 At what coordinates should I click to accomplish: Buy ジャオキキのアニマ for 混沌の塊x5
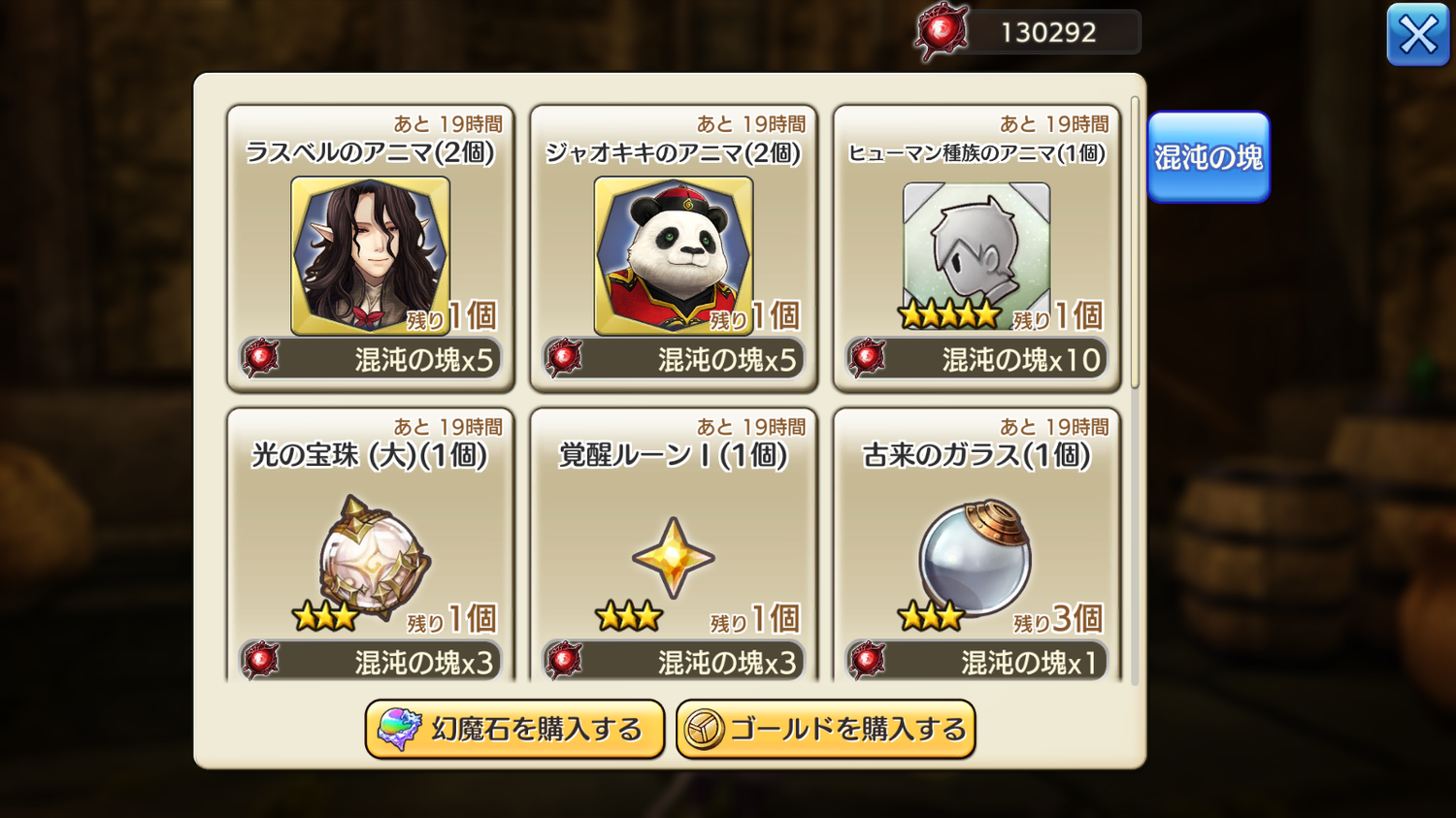[x=673, y=359]
